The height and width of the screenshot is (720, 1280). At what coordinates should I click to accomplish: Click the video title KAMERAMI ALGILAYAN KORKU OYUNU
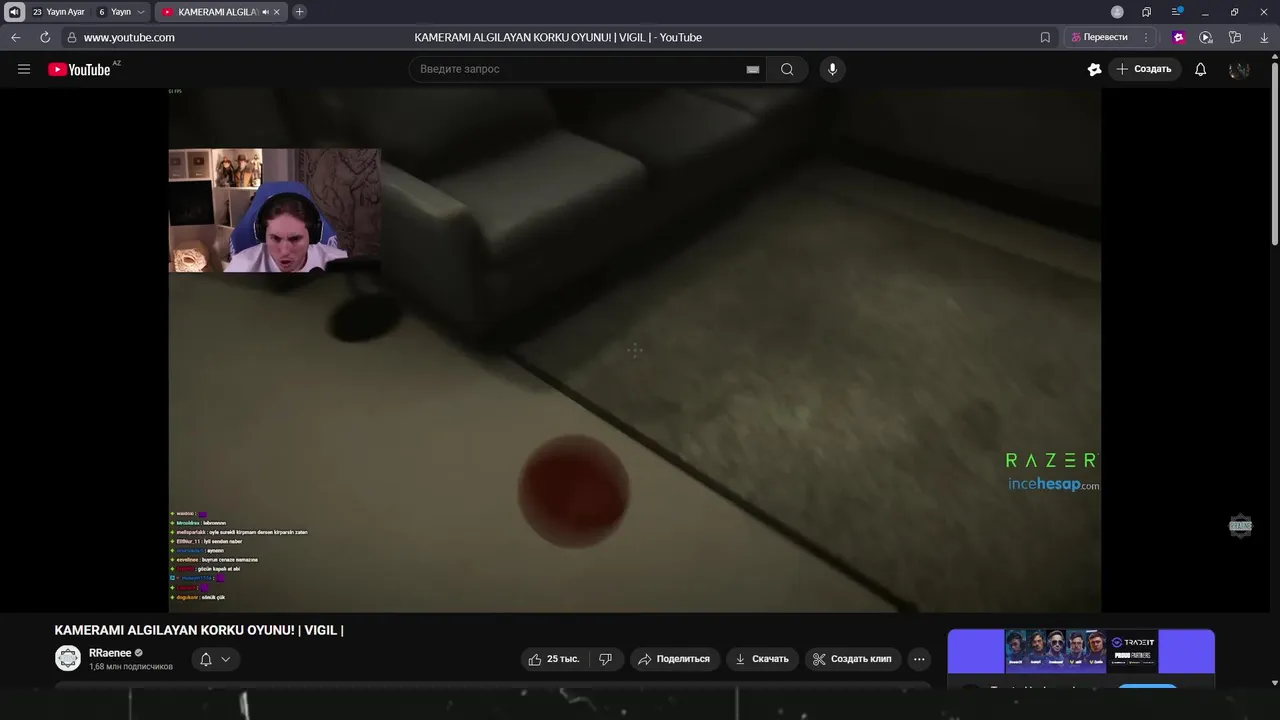(199, 630)
